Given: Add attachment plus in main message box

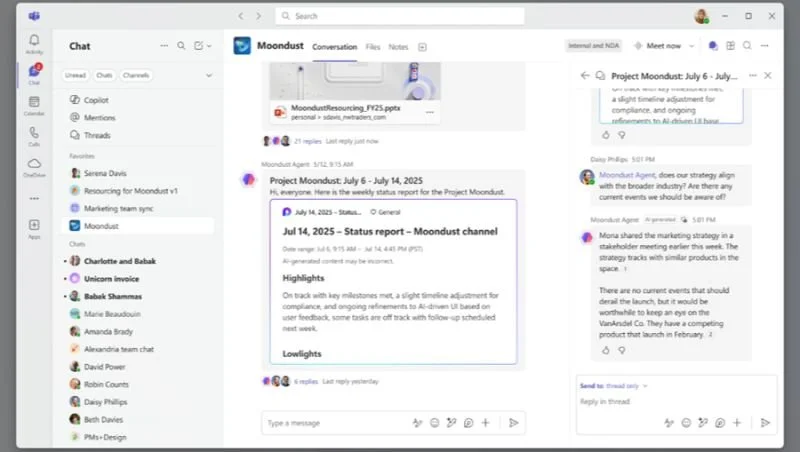Looking at the screenshot, I should click(x=486, y=423).
